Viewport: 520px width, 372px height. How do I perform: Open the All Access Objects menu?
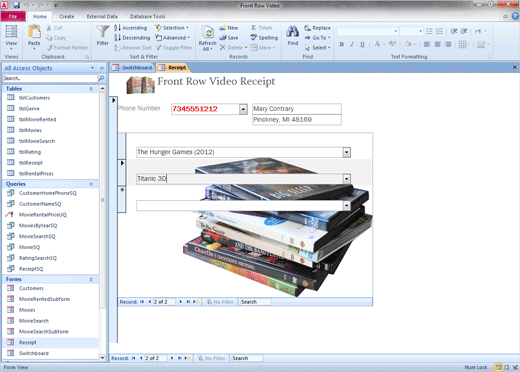(x=92, y=68)
